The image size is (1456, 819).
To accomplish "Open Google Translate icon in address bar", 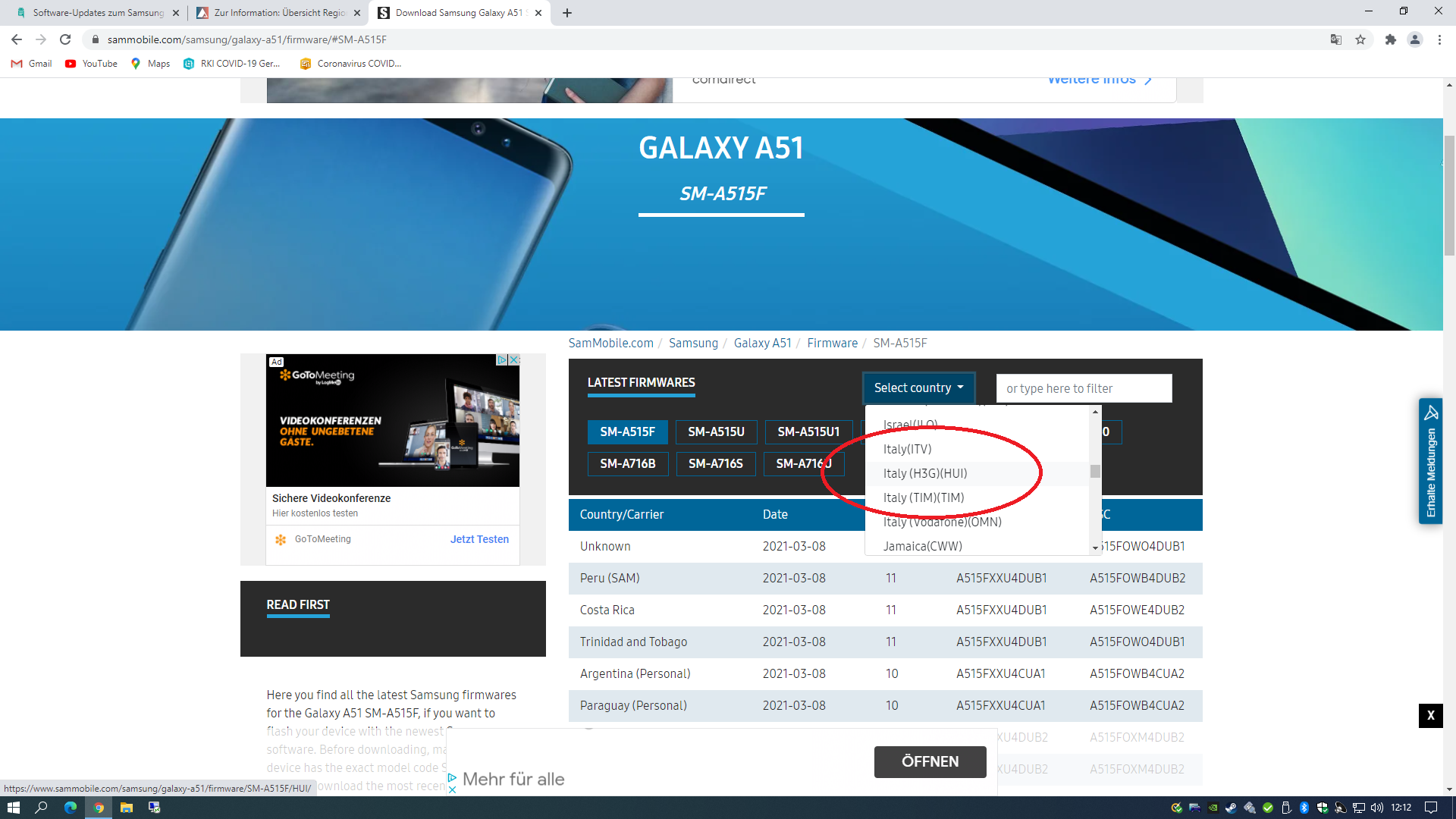I will 1336,39.
